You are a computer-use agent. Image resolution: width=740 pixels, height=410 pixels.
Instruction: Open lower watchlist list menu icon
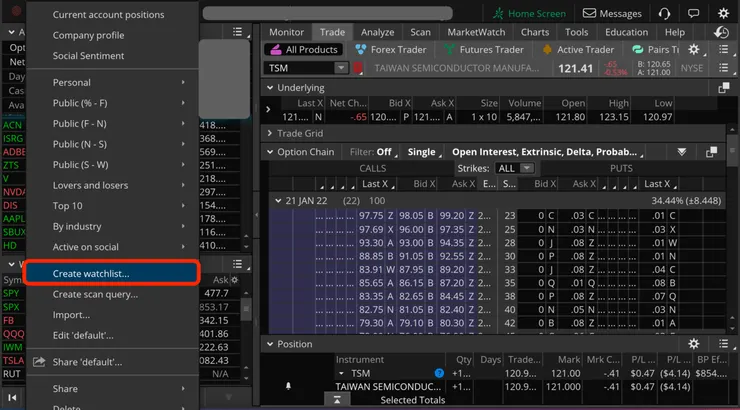point(237,264)
